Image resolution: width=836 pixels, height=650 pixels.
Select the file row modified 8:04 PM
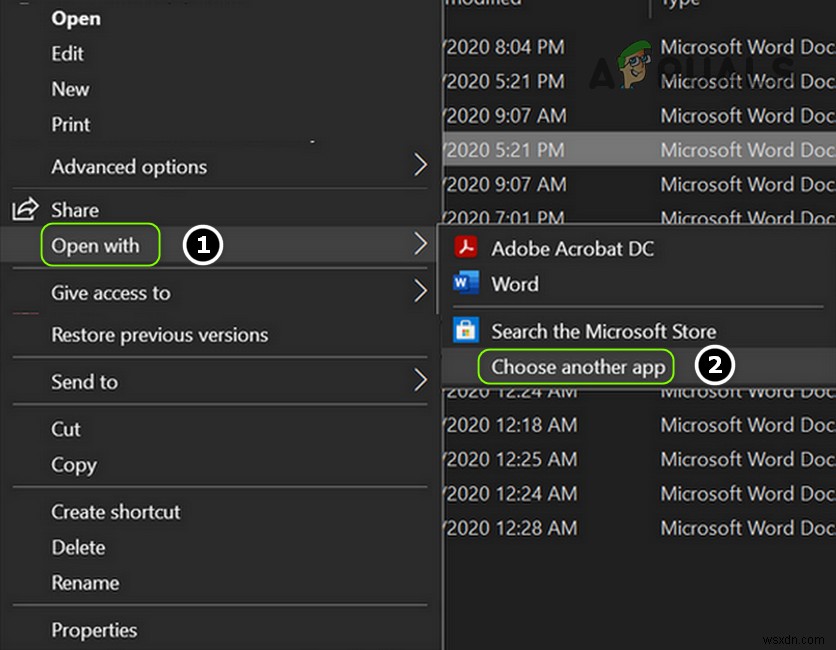tap(640, 47)
